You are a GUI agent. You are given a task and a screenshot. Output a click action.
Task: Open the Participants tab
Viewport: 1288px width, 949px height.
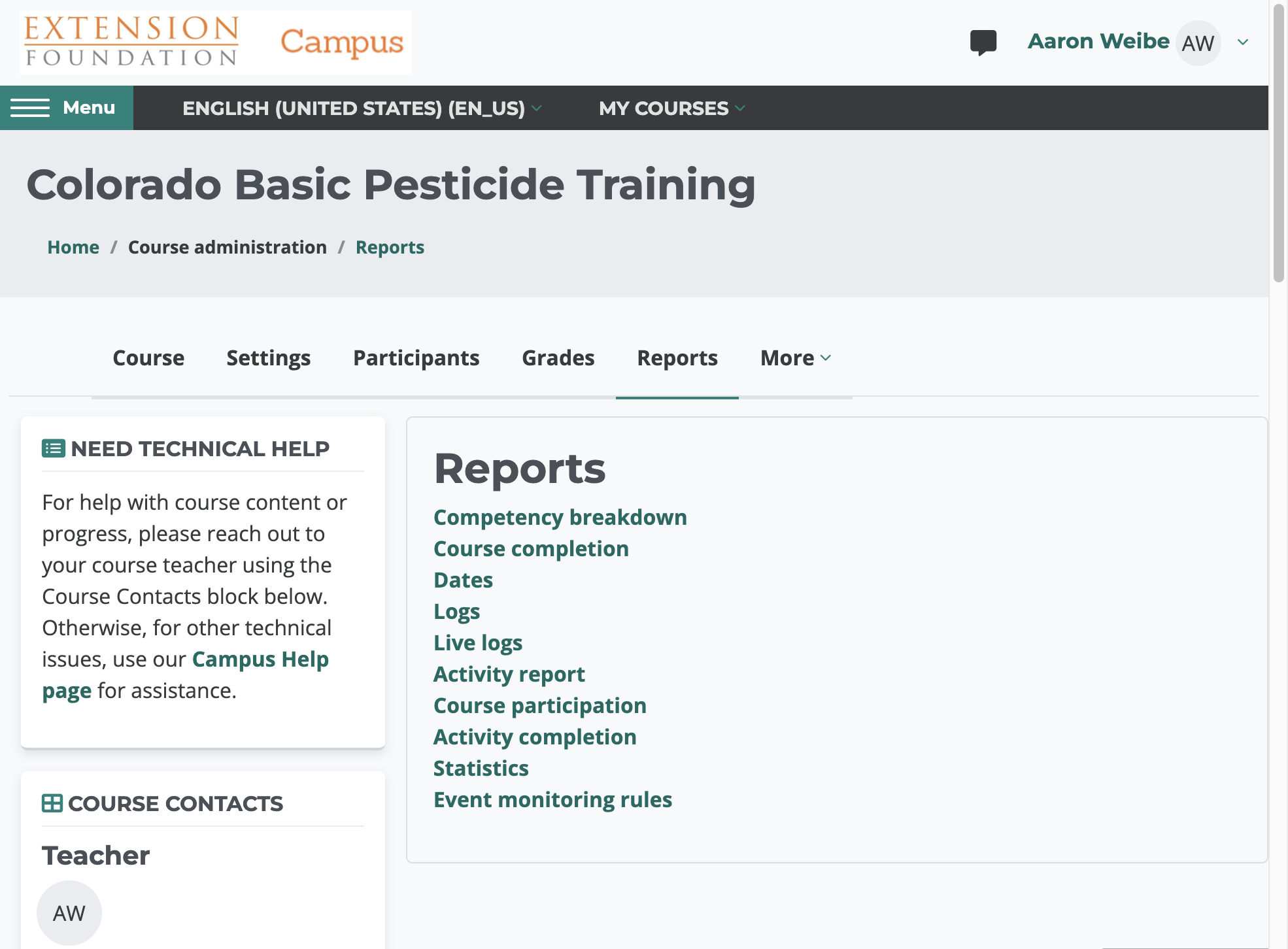point(416,358)
